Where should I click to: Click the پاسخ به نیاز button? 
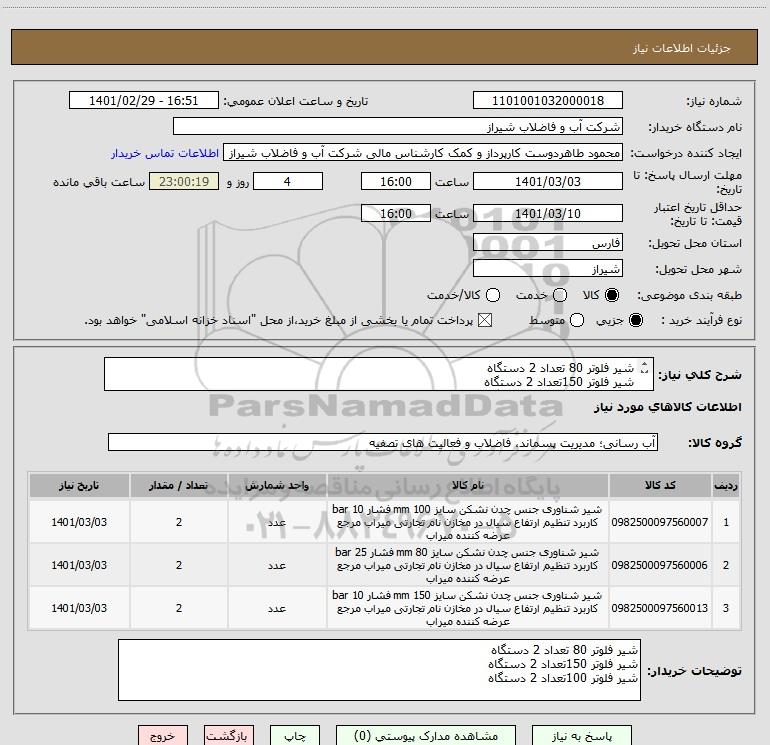pos(581,736)
